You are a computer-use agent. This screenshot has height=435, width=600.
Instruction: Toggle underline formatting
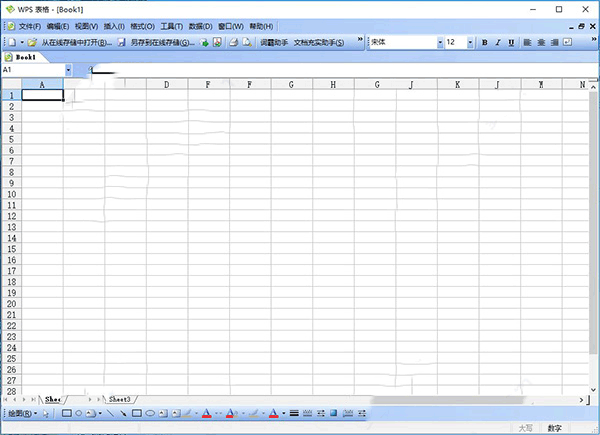click(511, 42)
